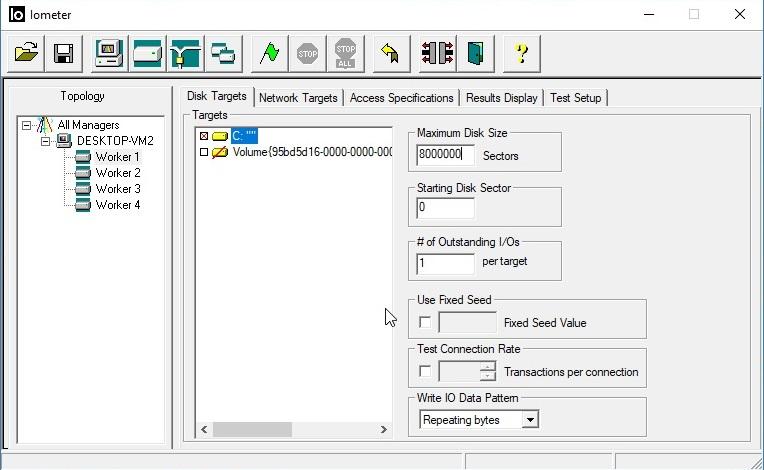This screenshot has height=470, width=764.
Task: Open the Results Display tab
Action: (501, 98)
